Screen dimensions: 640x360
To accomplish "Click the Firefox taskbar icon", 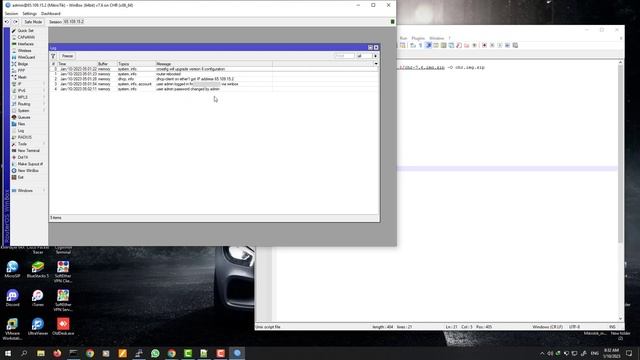I will click(x=57, y=353).
